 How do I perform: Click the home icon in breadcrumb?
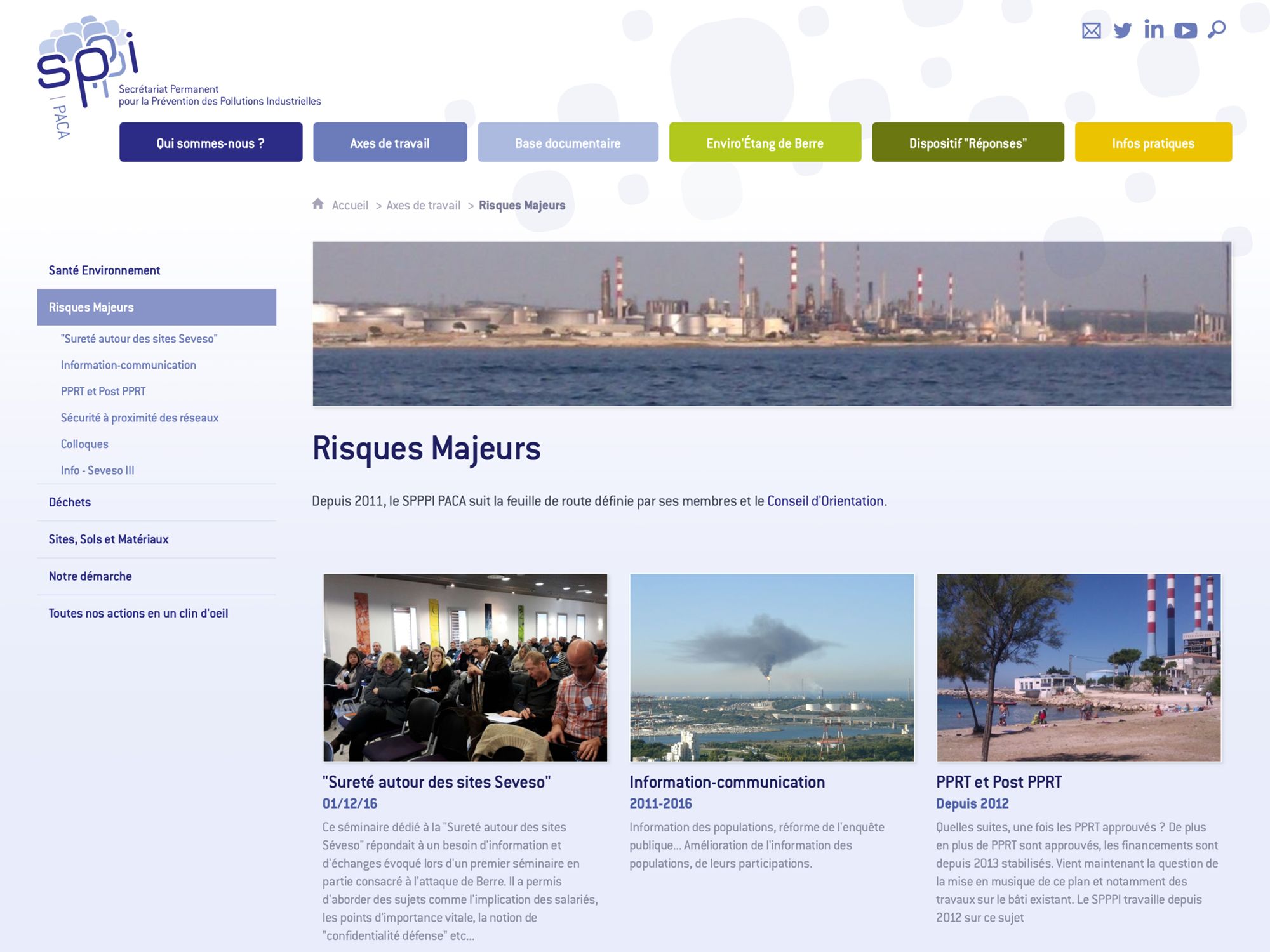[x=318, y=204]
